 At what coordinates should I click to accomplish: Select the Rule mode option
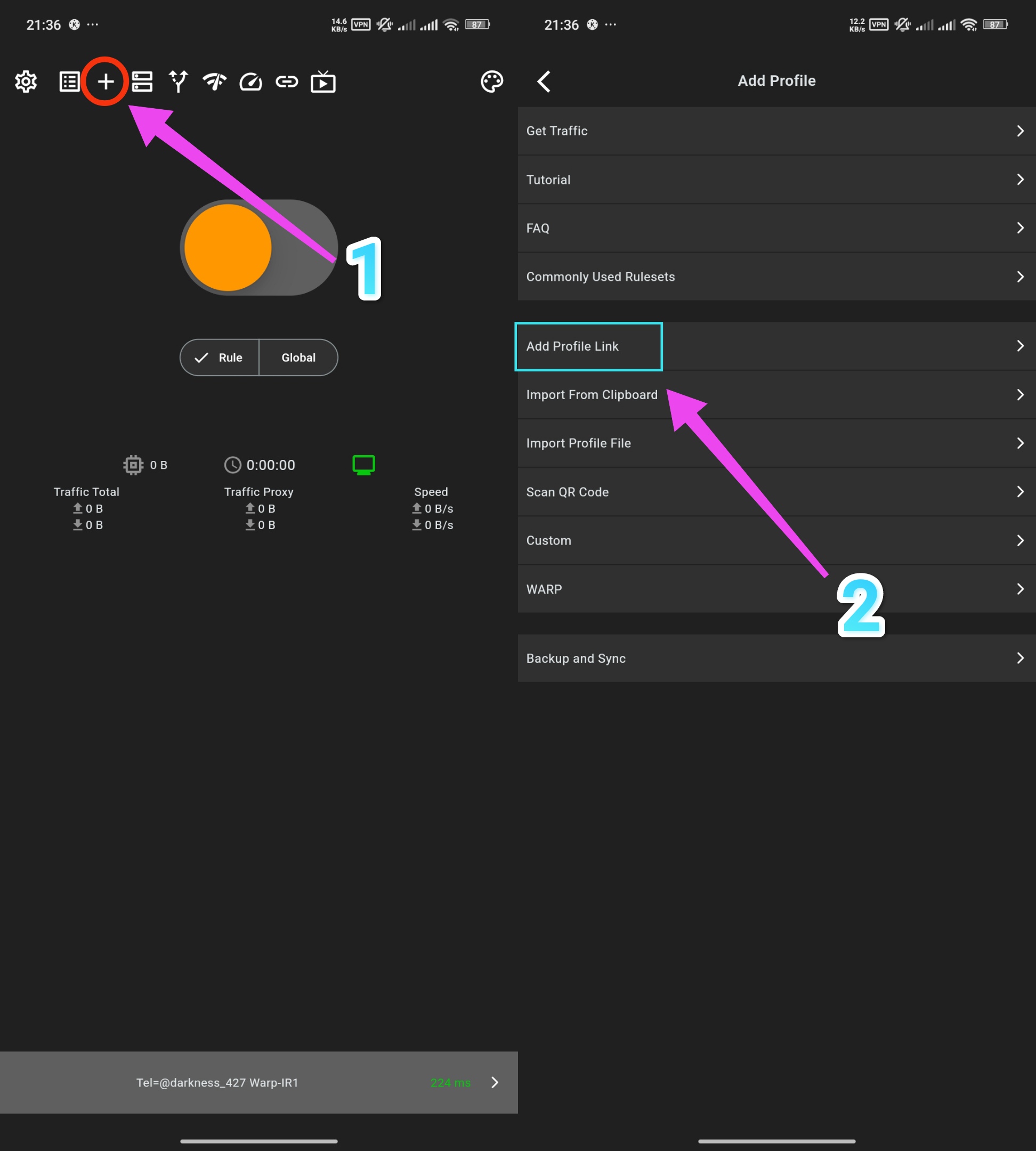(x=220, y=358)
